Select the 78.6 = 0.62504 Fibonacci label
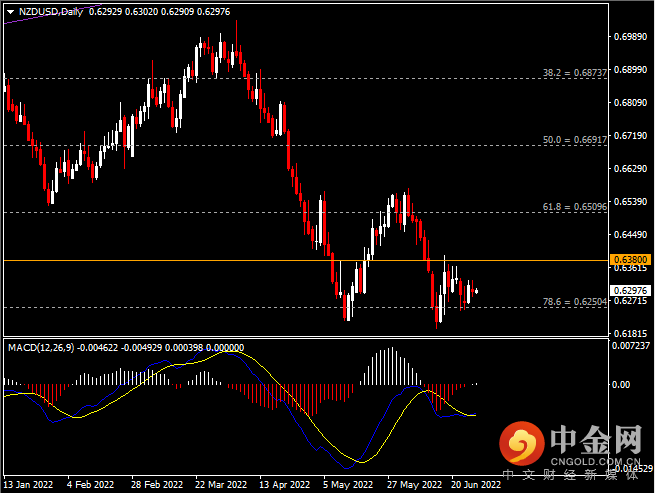 pos(574,301)
